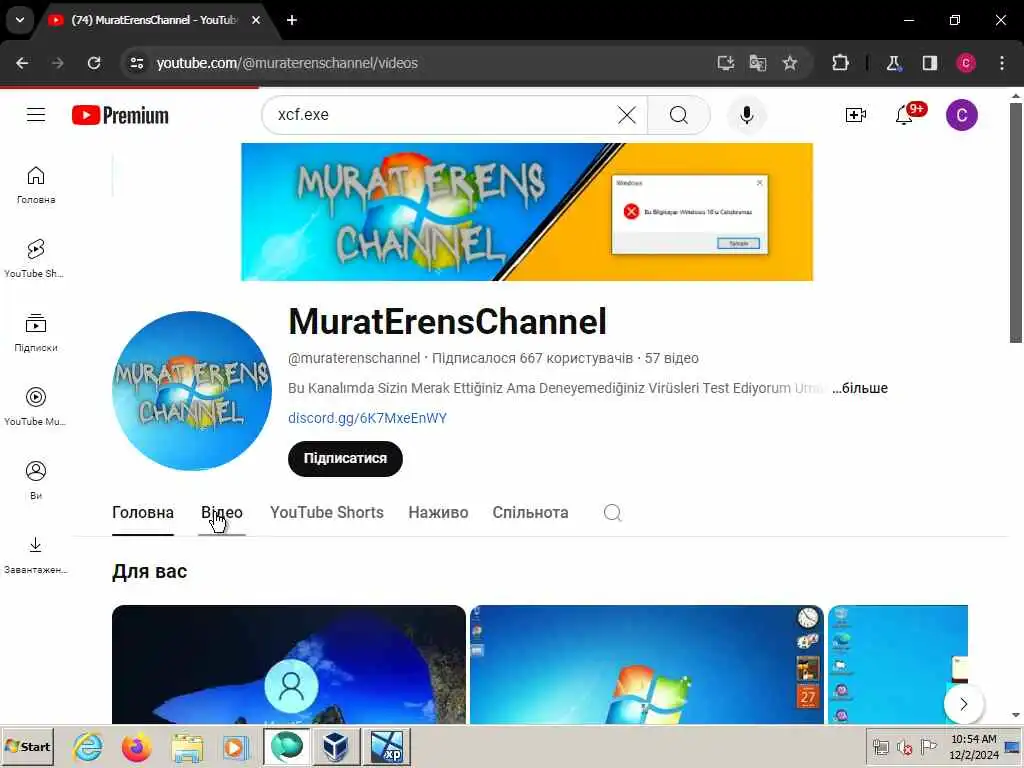1024x768 pixels.
Task: Start voice search with microphone
Action: point(746,115)
